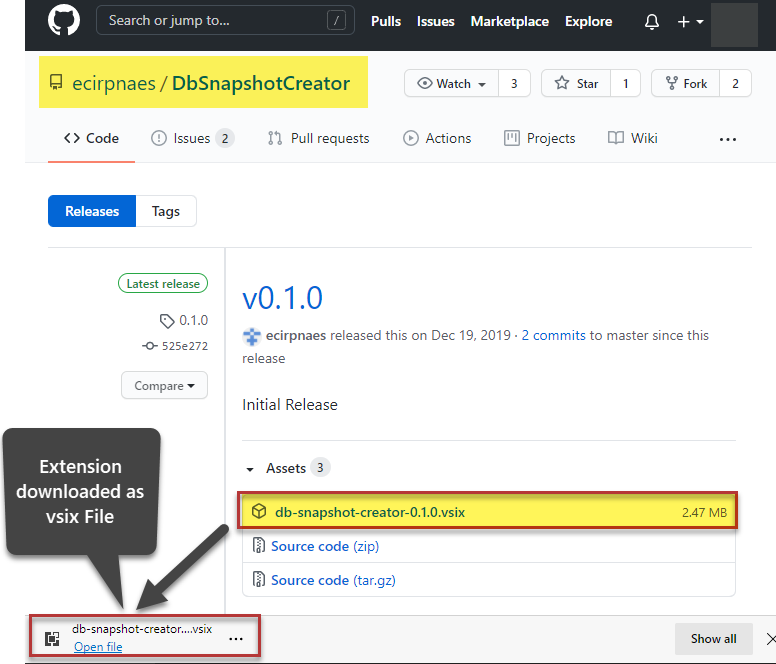Switch to the Pull requests tab
Screen dimensions: 776x664
(318, 138)
